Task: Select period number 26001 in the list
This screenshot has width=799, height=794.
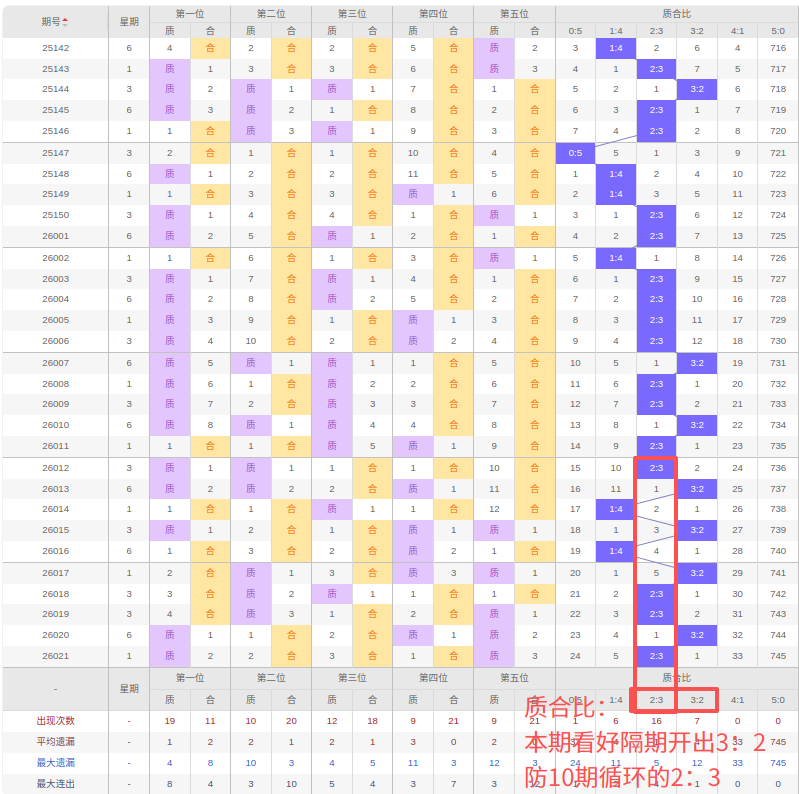Action: click(x=56, y=236)
